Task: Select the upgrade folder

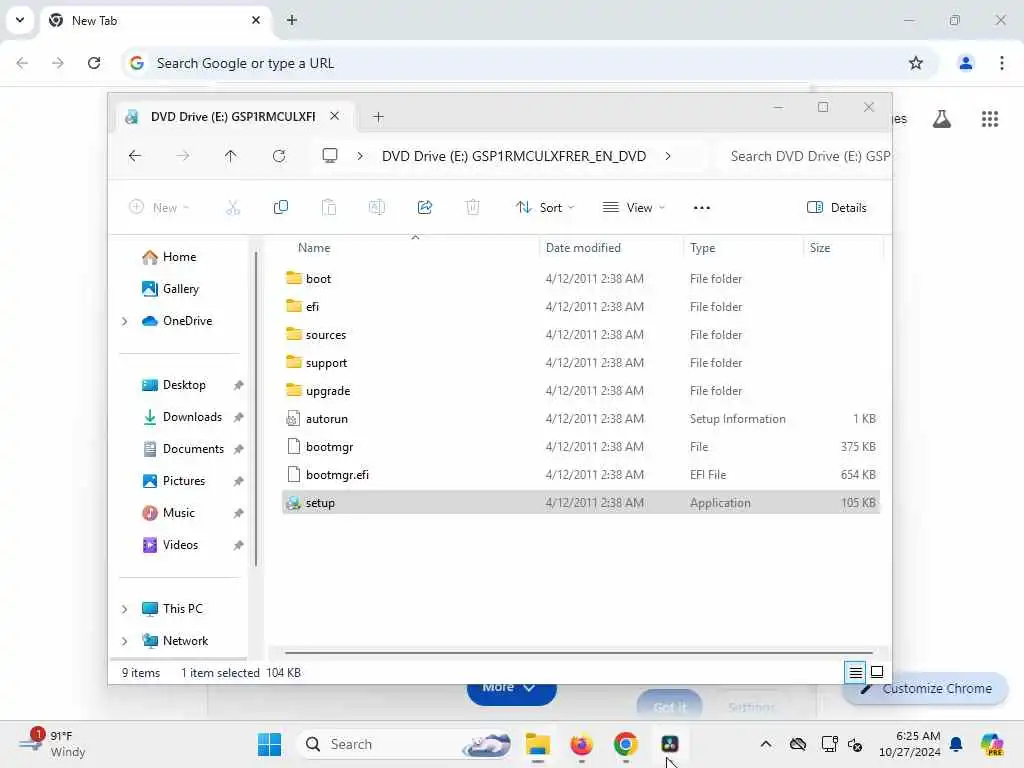Action: tap(581, 391)
